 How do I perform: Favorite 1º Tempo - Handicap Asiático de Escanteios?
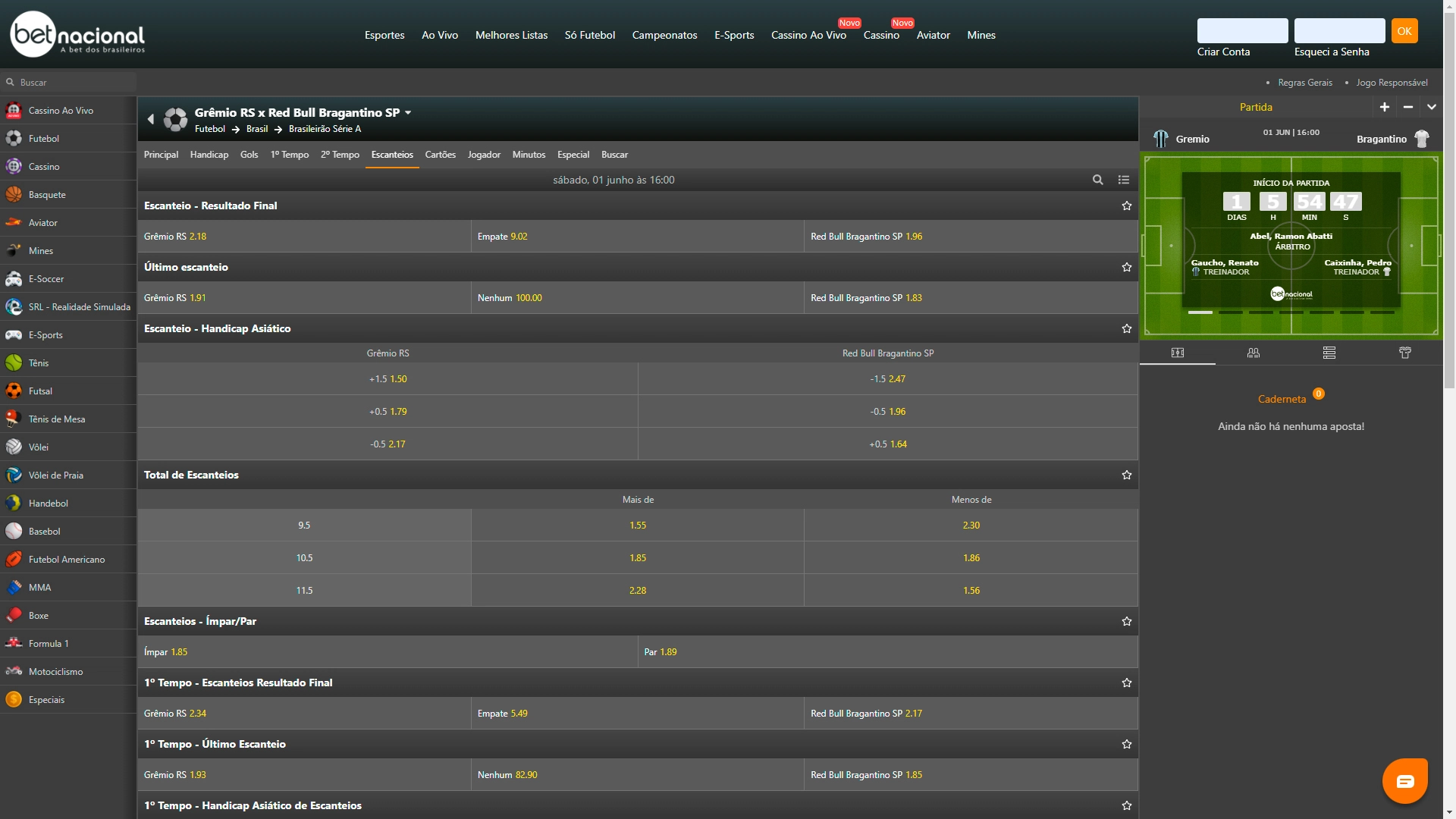[x=1127, y=806]
